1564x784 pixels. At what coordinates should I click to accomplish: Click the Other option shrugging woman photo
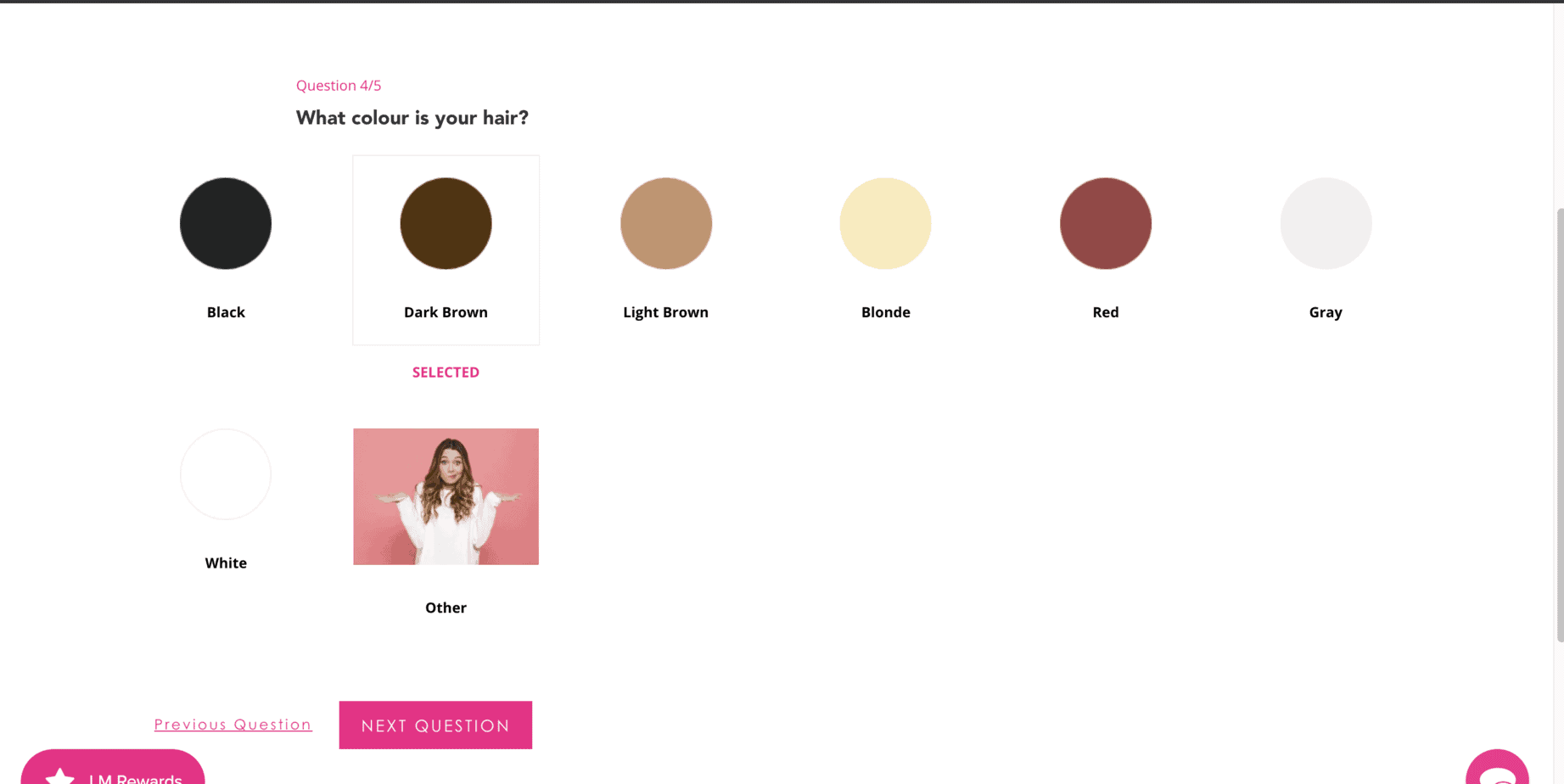coord(446,496)
